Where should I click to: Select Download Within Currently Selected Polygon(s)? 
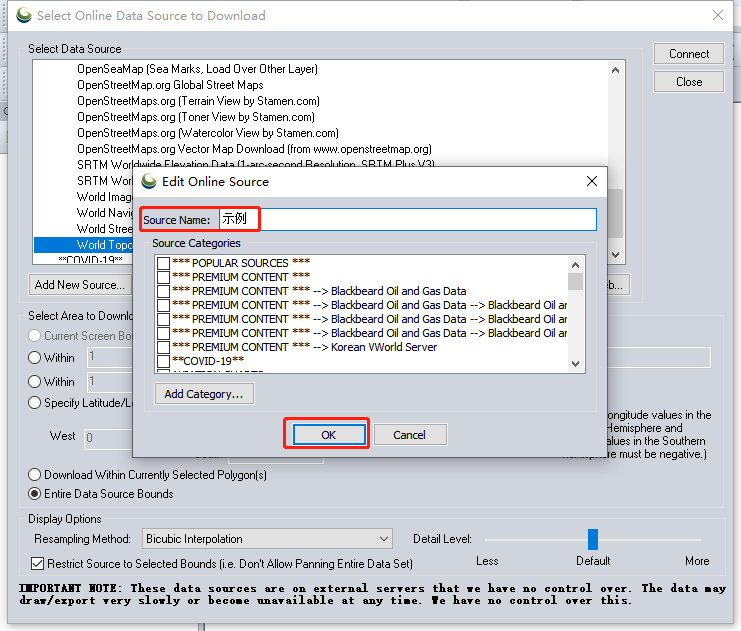point(34,475)
